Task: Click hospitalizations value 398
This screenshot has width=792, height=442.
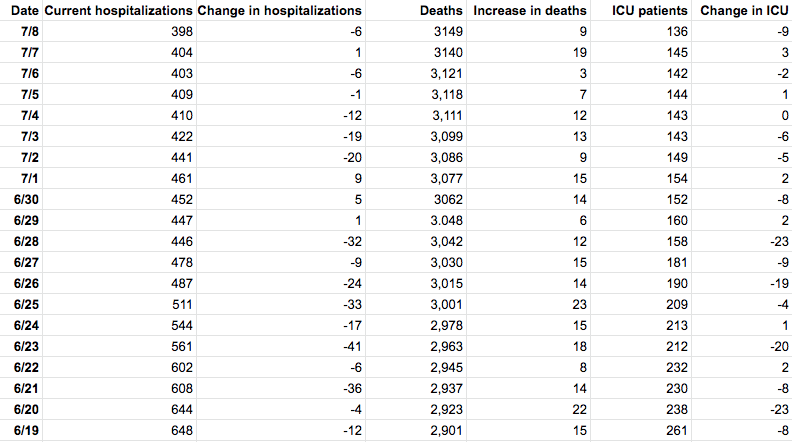Action: point(180,31)
